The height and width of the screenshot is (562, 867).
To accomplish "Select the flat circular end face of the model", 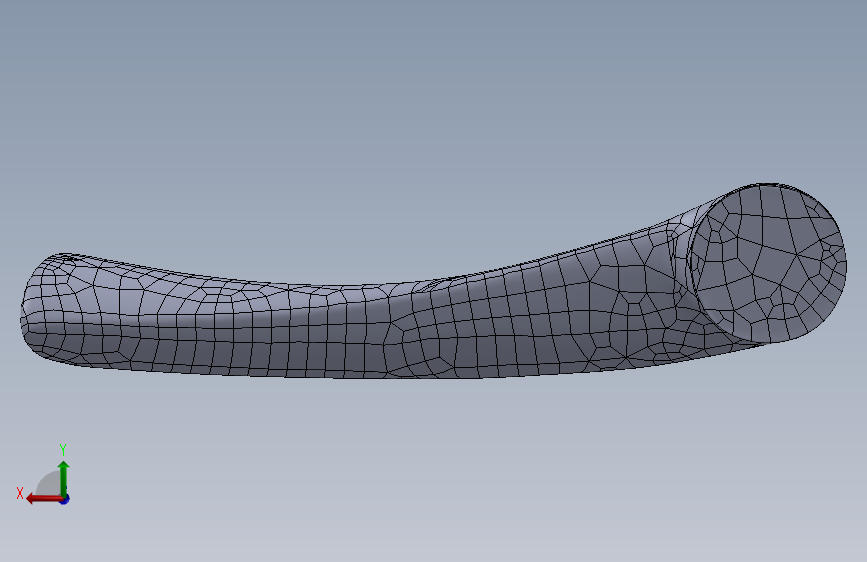I will tap(769, 263).
